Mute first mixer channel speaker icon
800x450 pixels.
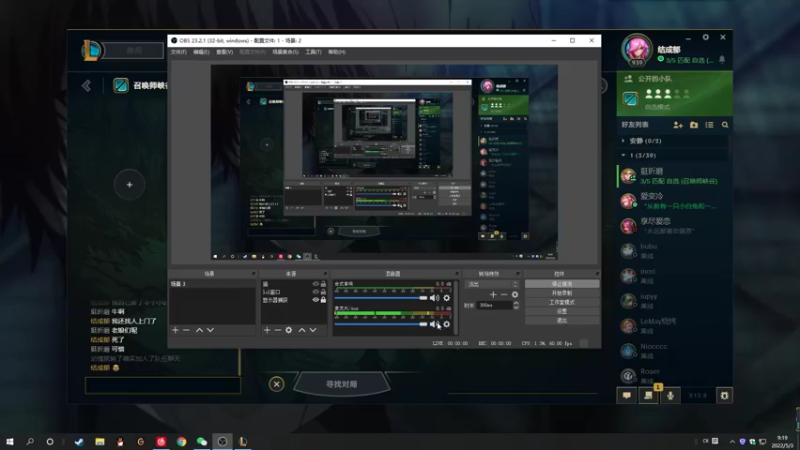click(x=434, y=298)
